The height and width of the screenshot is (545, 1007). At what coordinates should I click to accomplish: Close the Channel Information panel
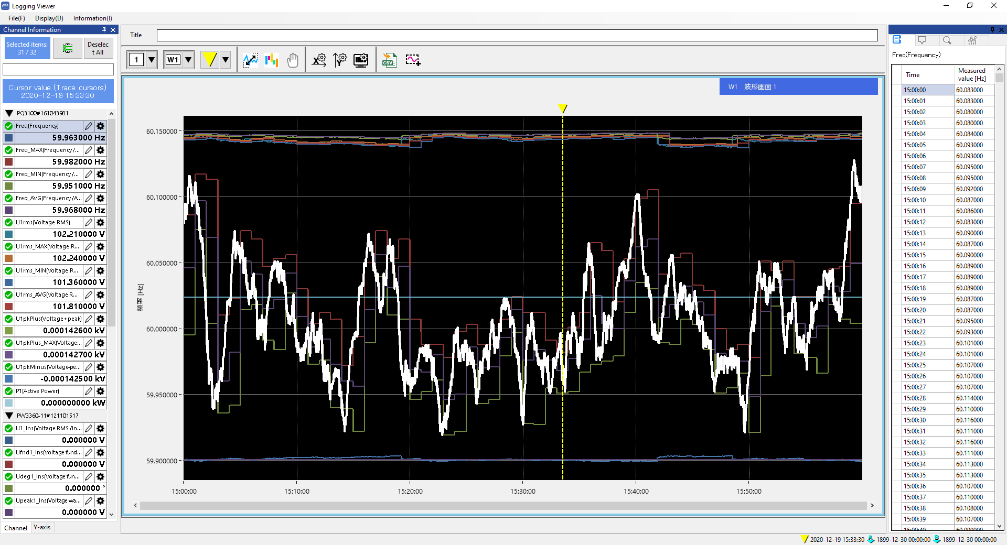click(x=113, y=30)
